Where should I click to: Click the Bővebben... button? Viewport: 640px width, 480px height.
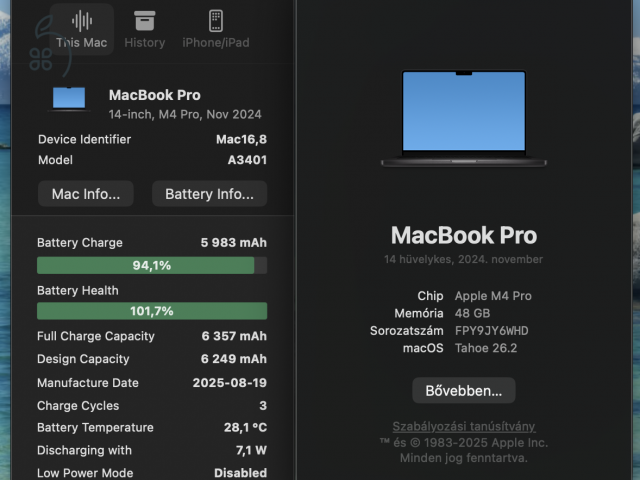tap(464, 391)
